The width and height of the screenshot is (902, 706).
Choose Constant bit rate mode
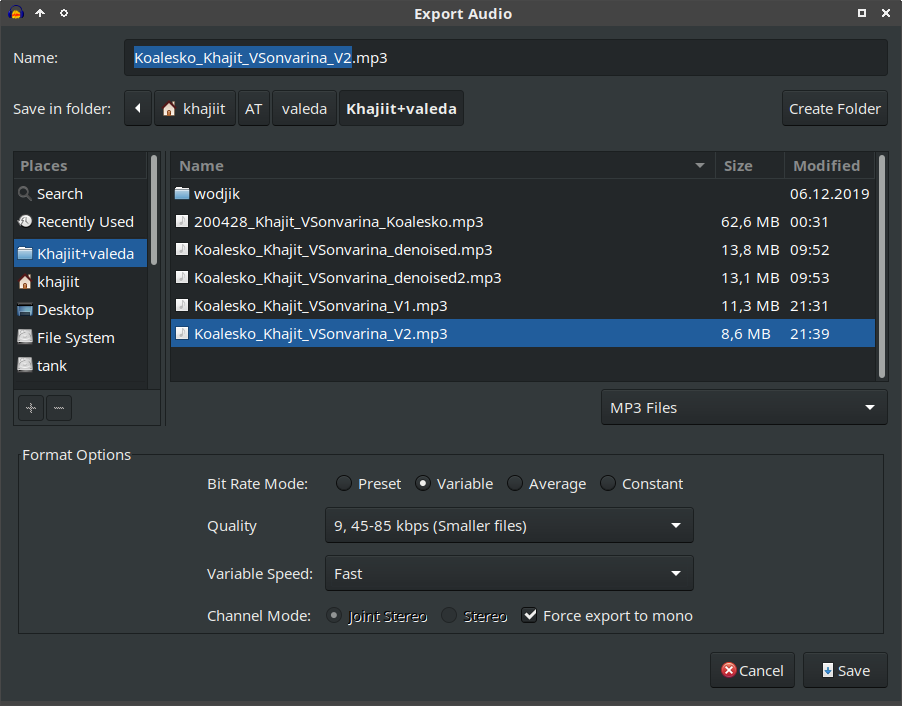click(608, 484)
